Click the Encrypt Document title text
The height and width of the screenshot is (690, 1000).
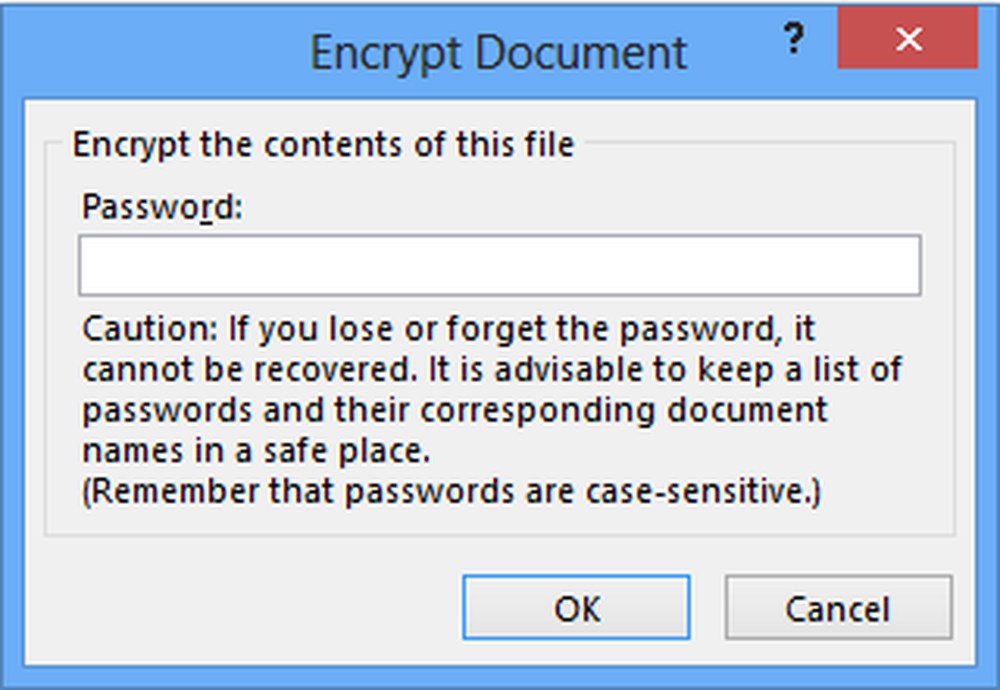tap(498, 52)
